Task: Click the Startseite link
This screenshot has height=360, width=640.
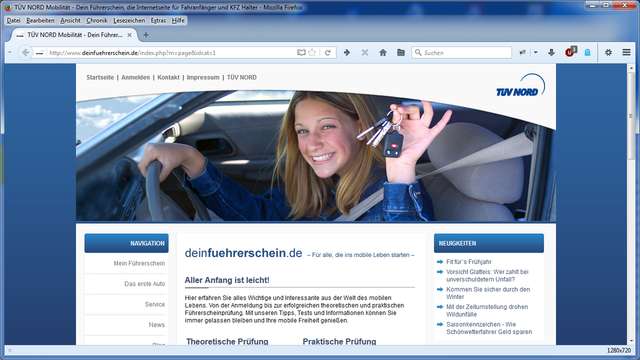Action: (100, 77)
